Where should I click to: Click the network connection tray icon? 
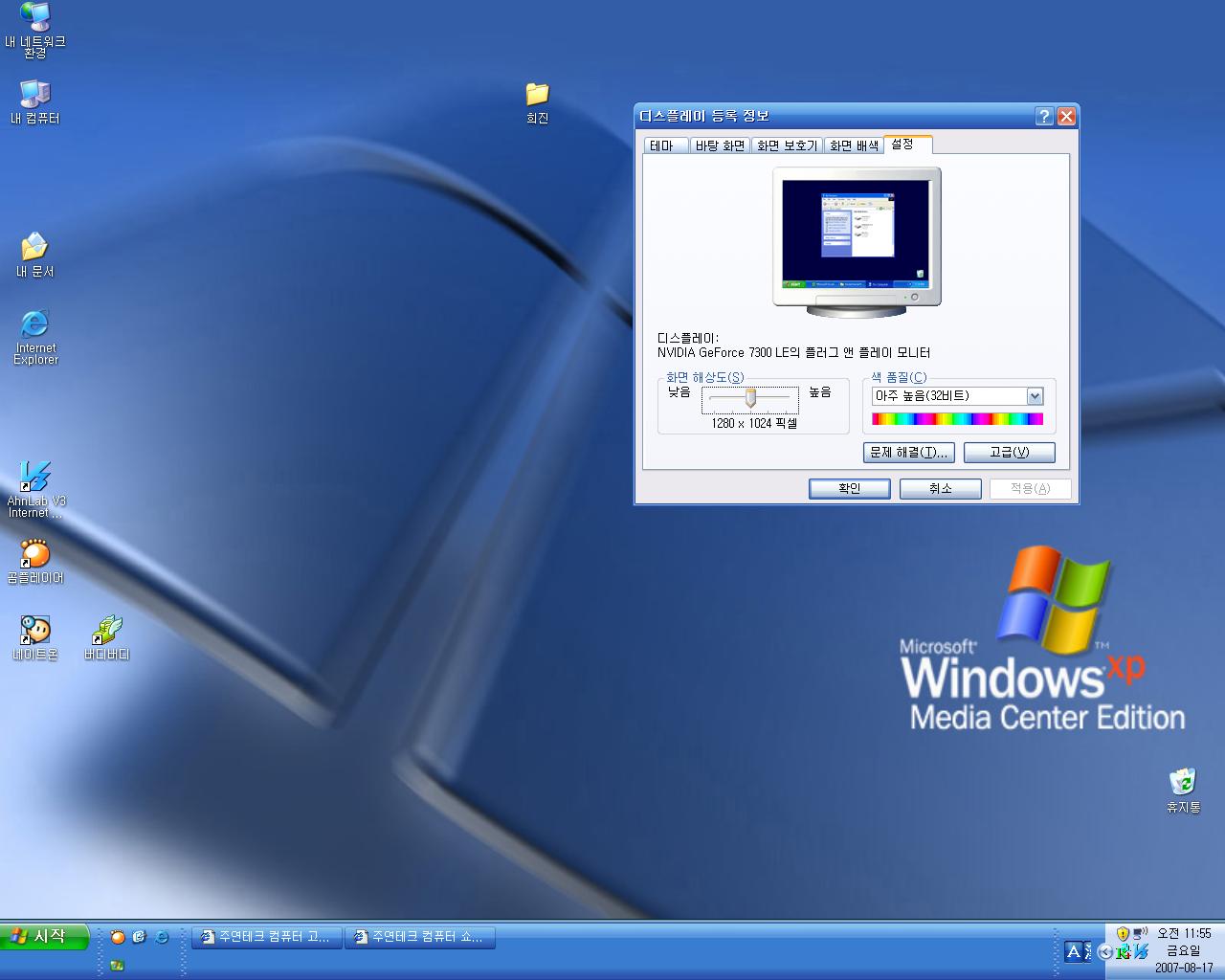point(1140,933)
